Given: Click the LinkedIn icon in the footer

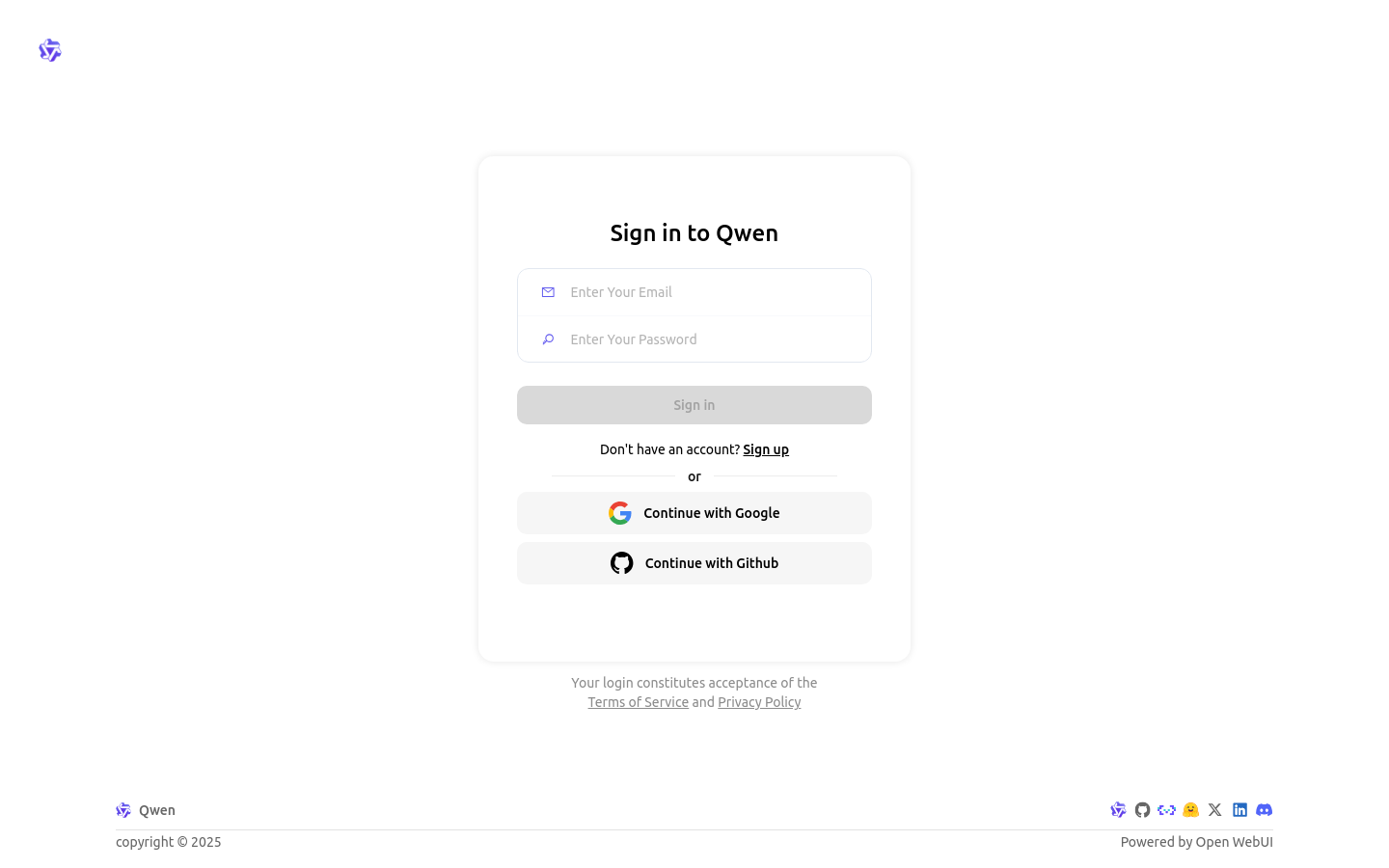Looking at the screenshot, I should [1239, 810].
